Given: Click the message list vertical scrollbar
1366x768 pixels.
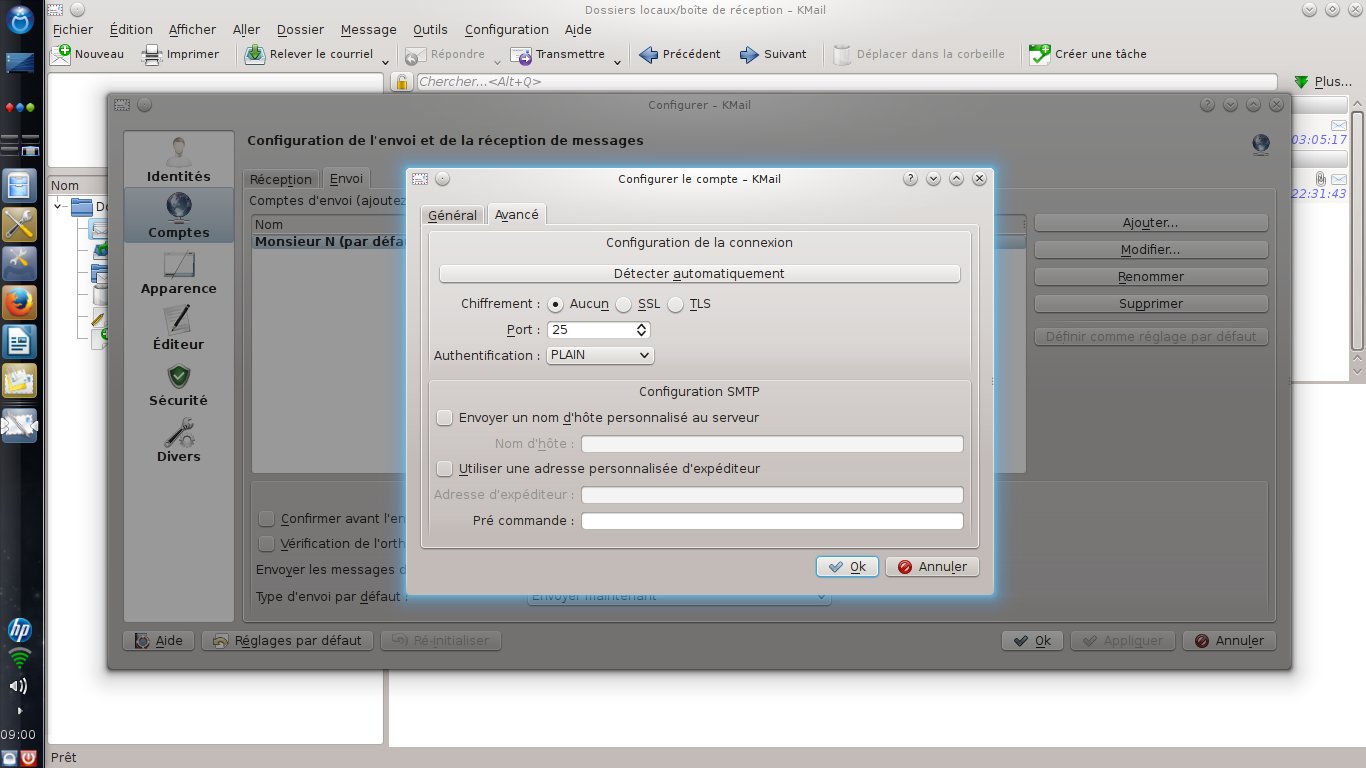Looking at the screenshot, I should 1358,230.
